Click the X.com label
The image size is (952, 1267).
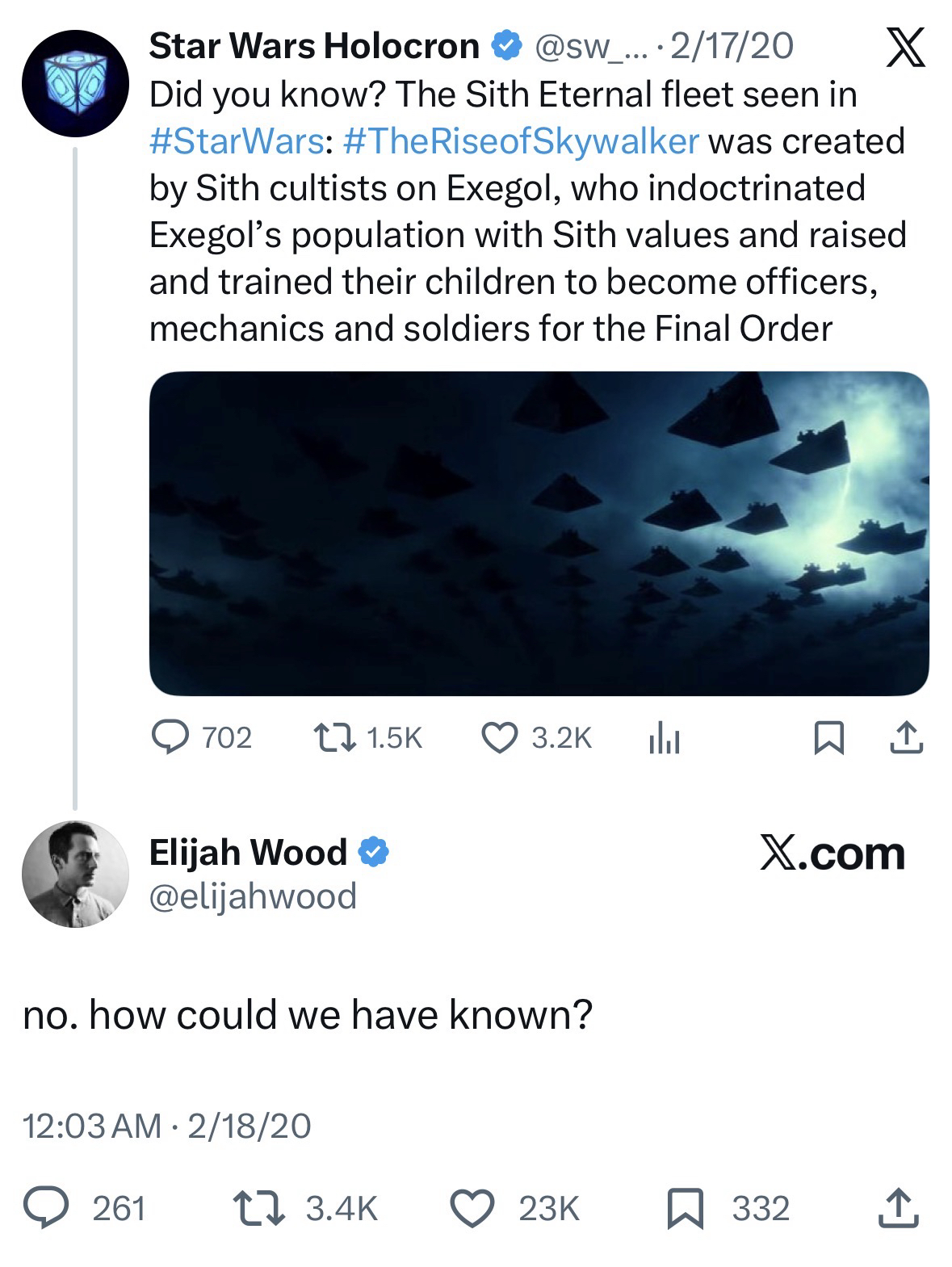coord(832,854)
